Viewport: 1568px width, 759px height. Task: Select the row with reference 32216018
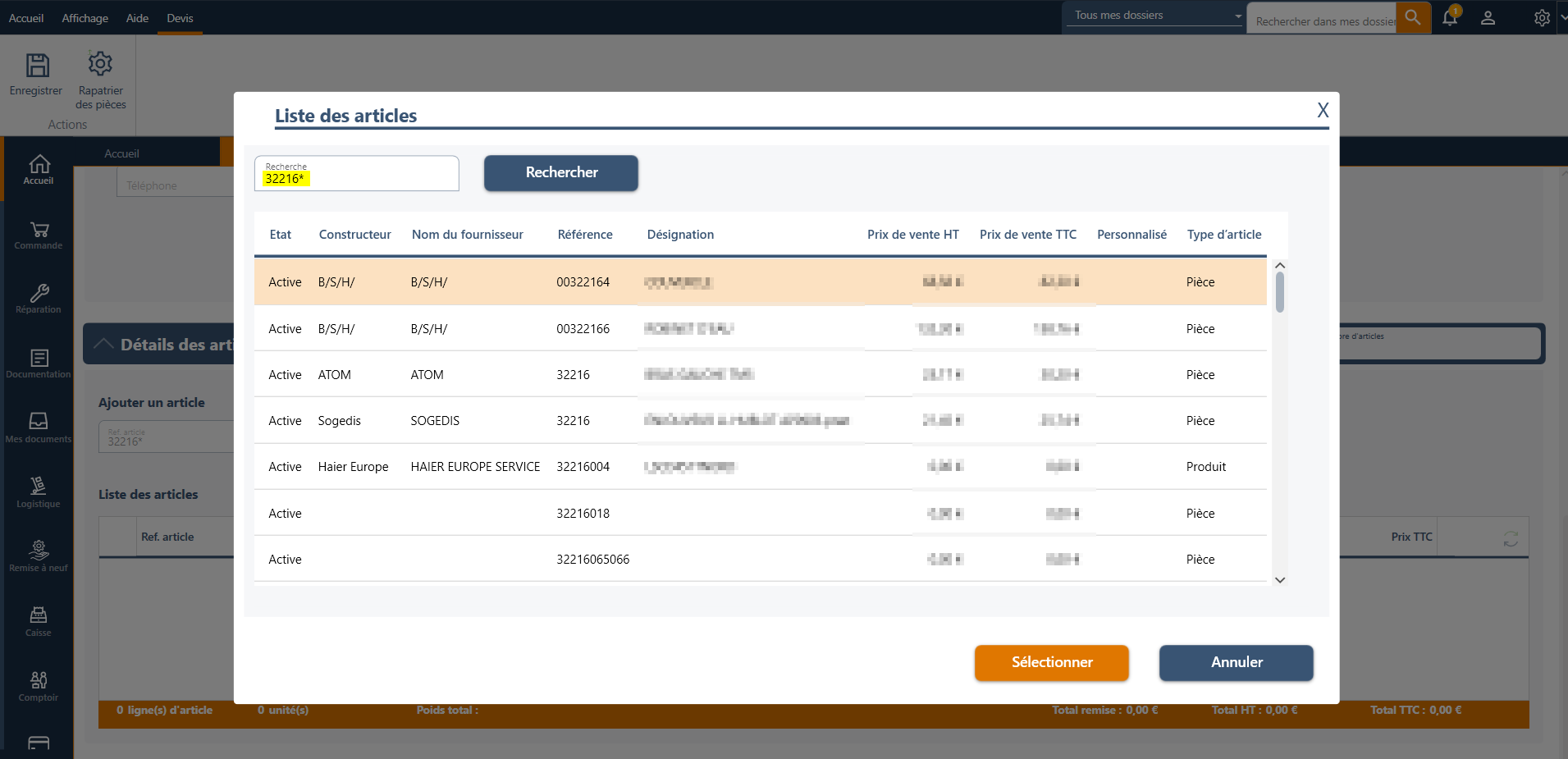click(x=761, y=513)
